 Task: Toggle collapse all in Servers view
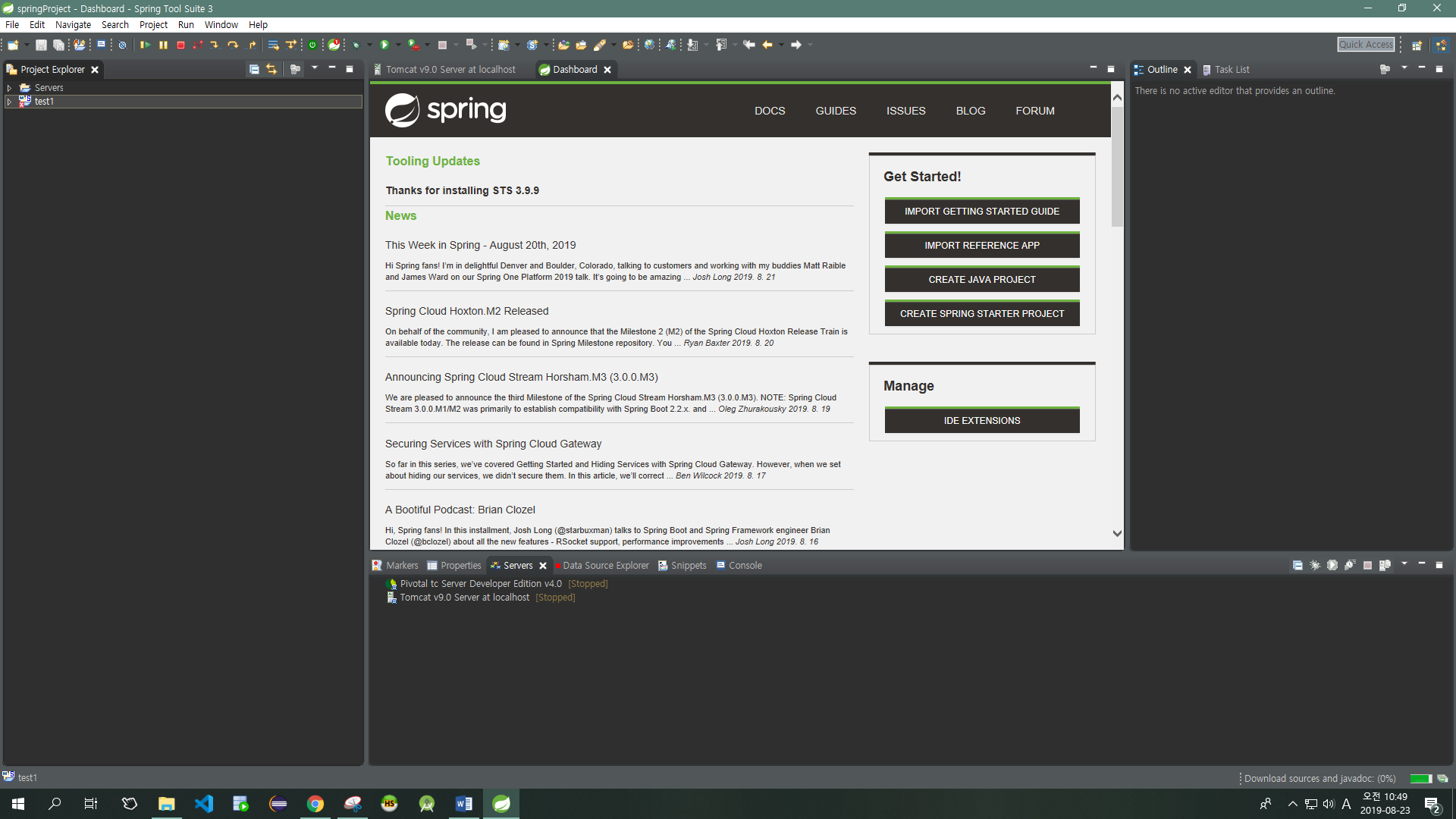click(x=1298, y=565)
